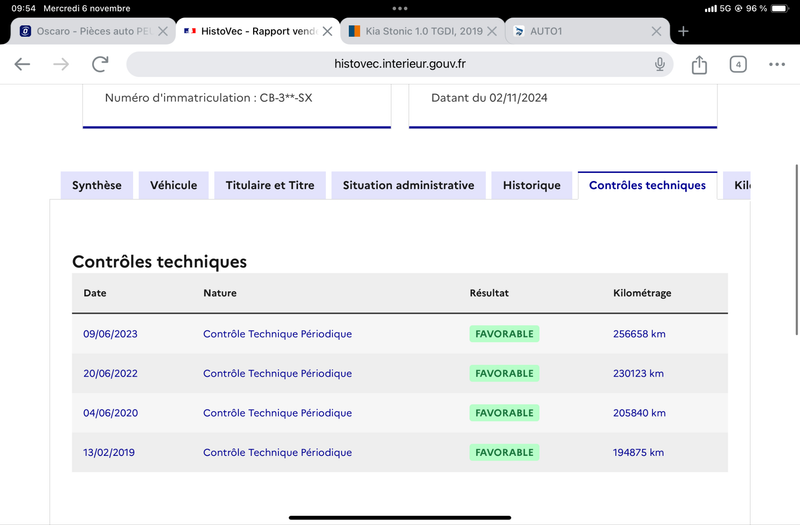Click the Kilométrage column header
Viewport: 800px width, 525px height.
point(642,293)
